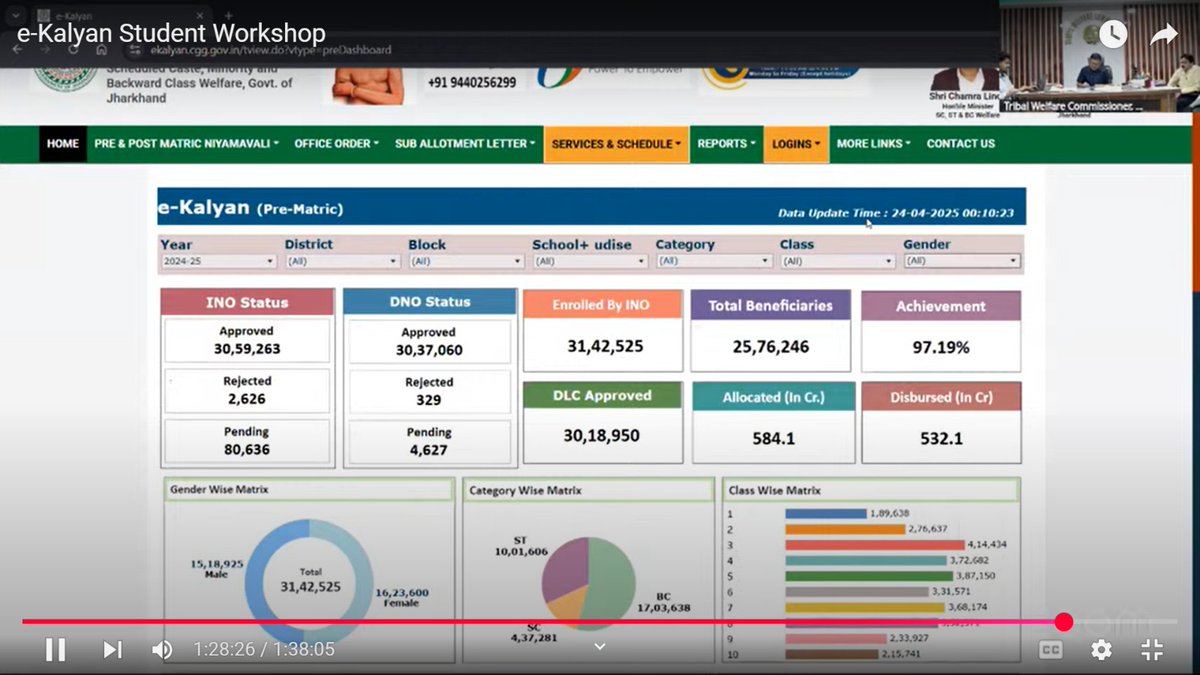Open the LOGINS menu

(x=796, y=144)
